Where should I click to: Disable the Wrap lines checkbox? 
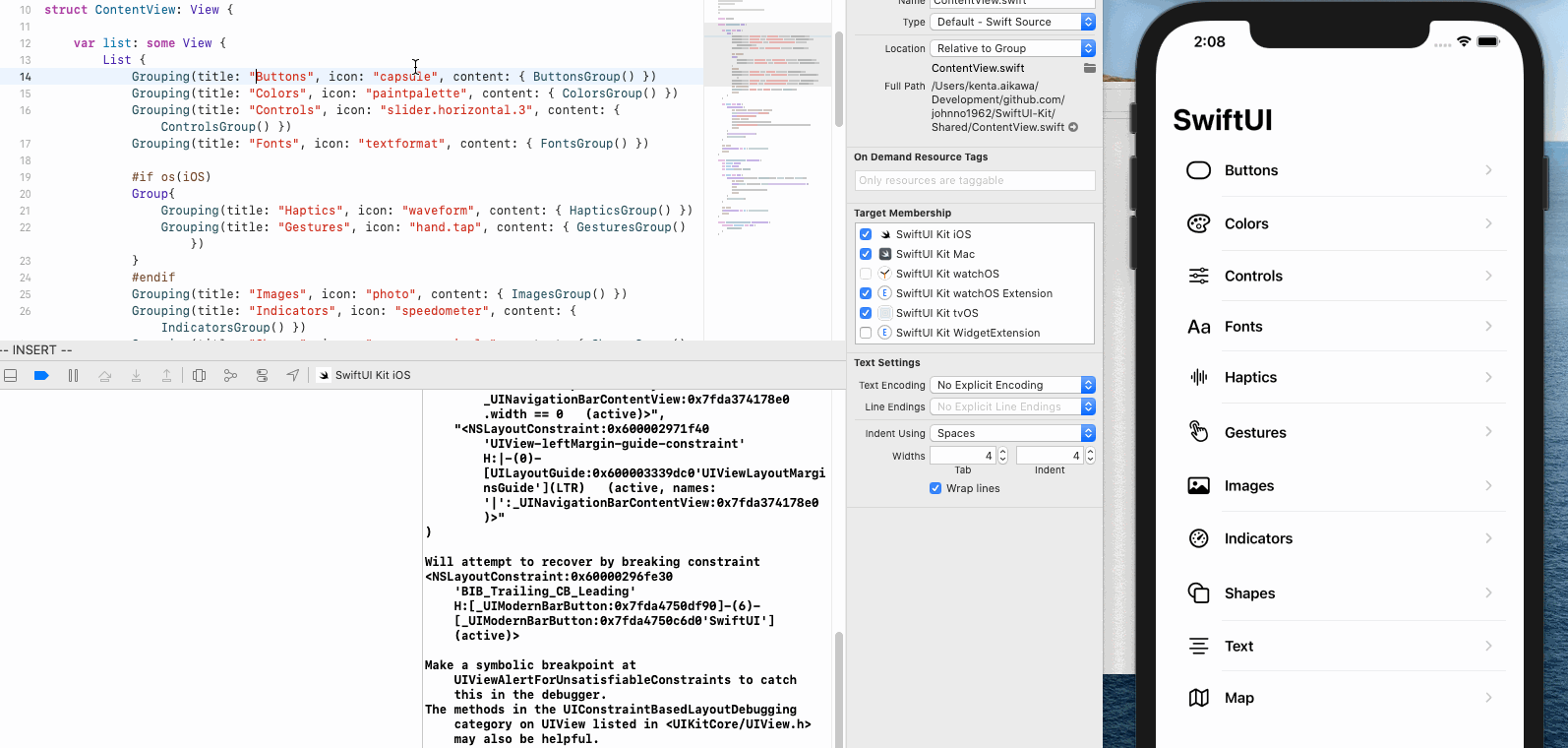(x=935, y=488)
